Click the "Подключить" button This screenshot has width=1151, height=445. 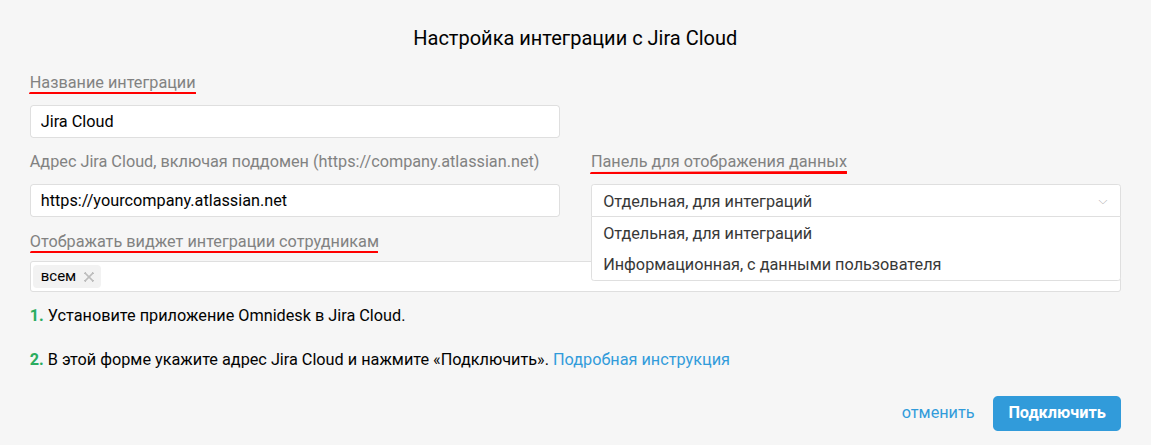pos(1057,413)
